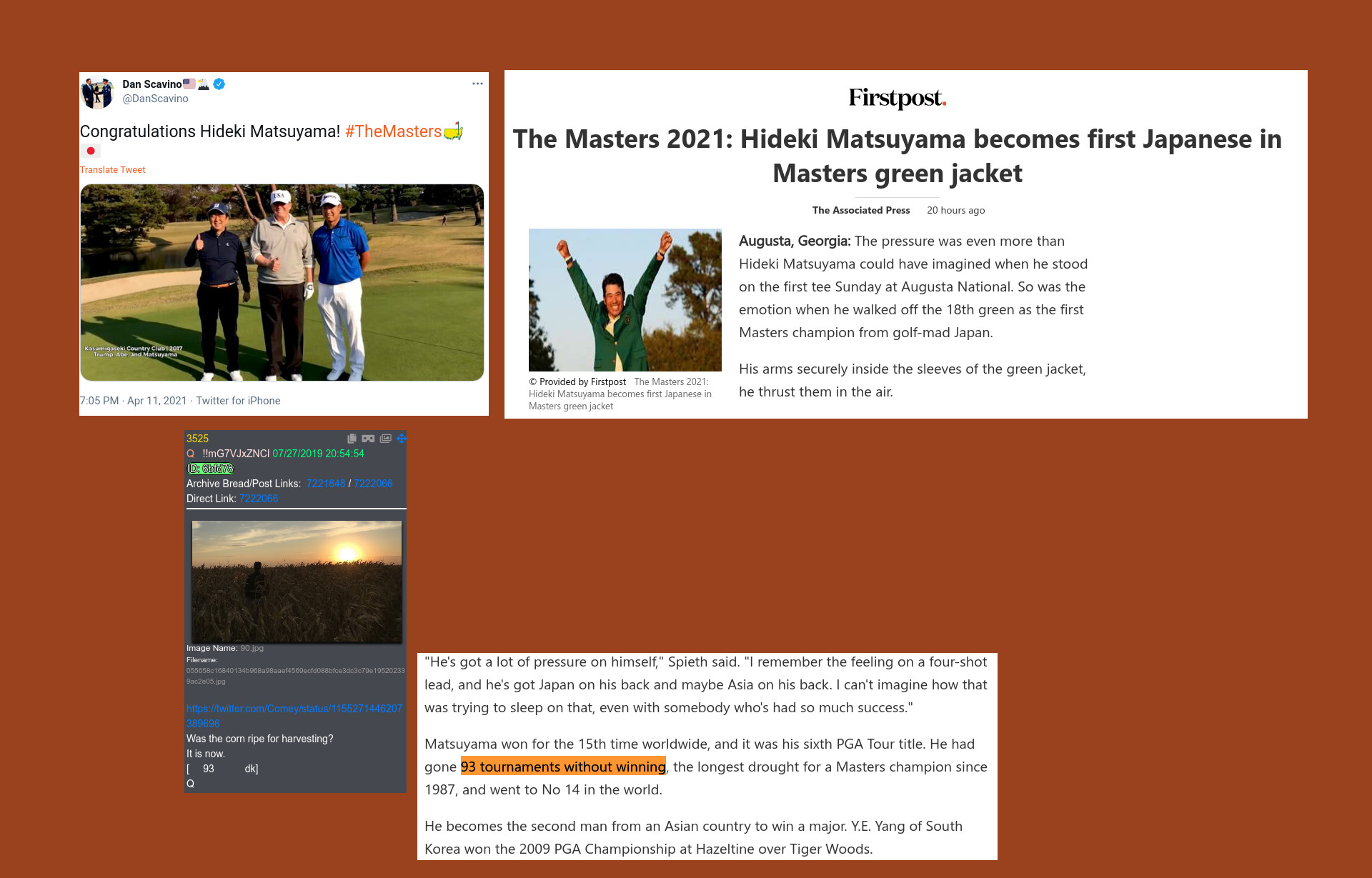Open the @DanScavino handle
The width and height of the screenshot is (1372, 878).
coord(155,99)
